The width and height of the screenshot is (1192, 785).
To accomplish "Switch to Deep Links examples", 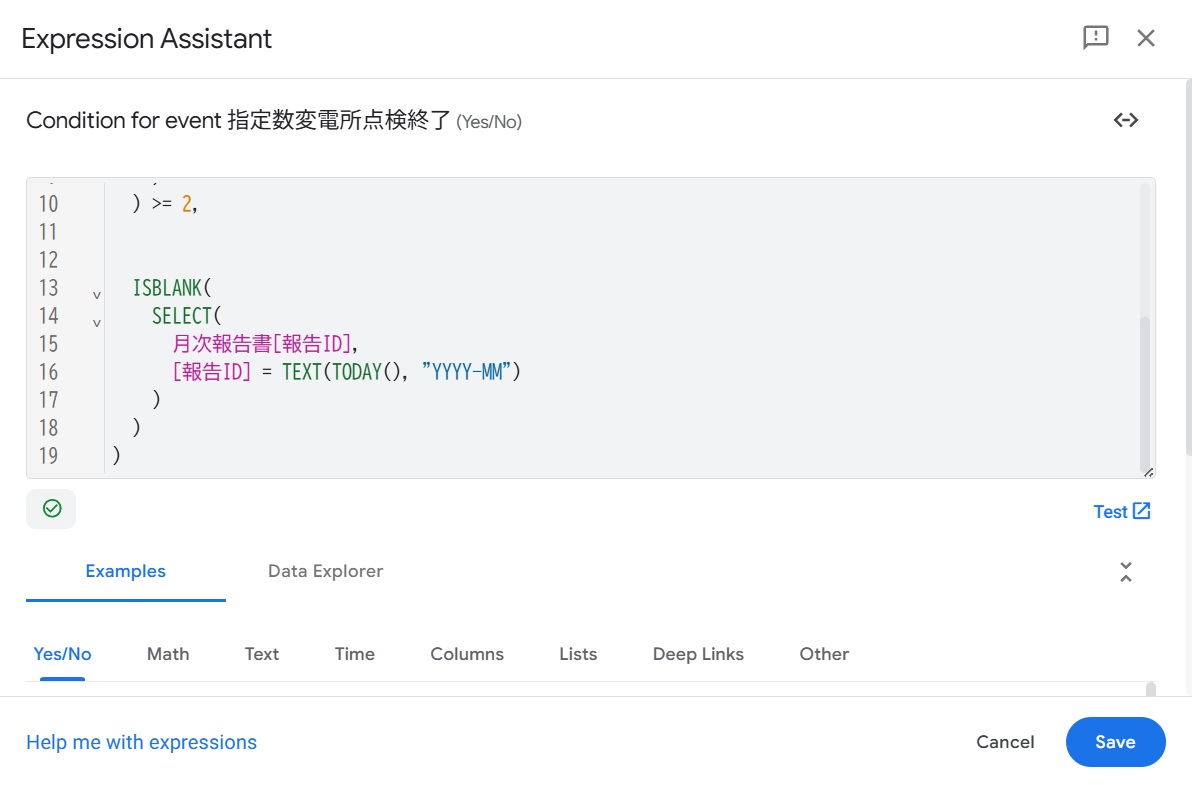I will coord(698,654).
